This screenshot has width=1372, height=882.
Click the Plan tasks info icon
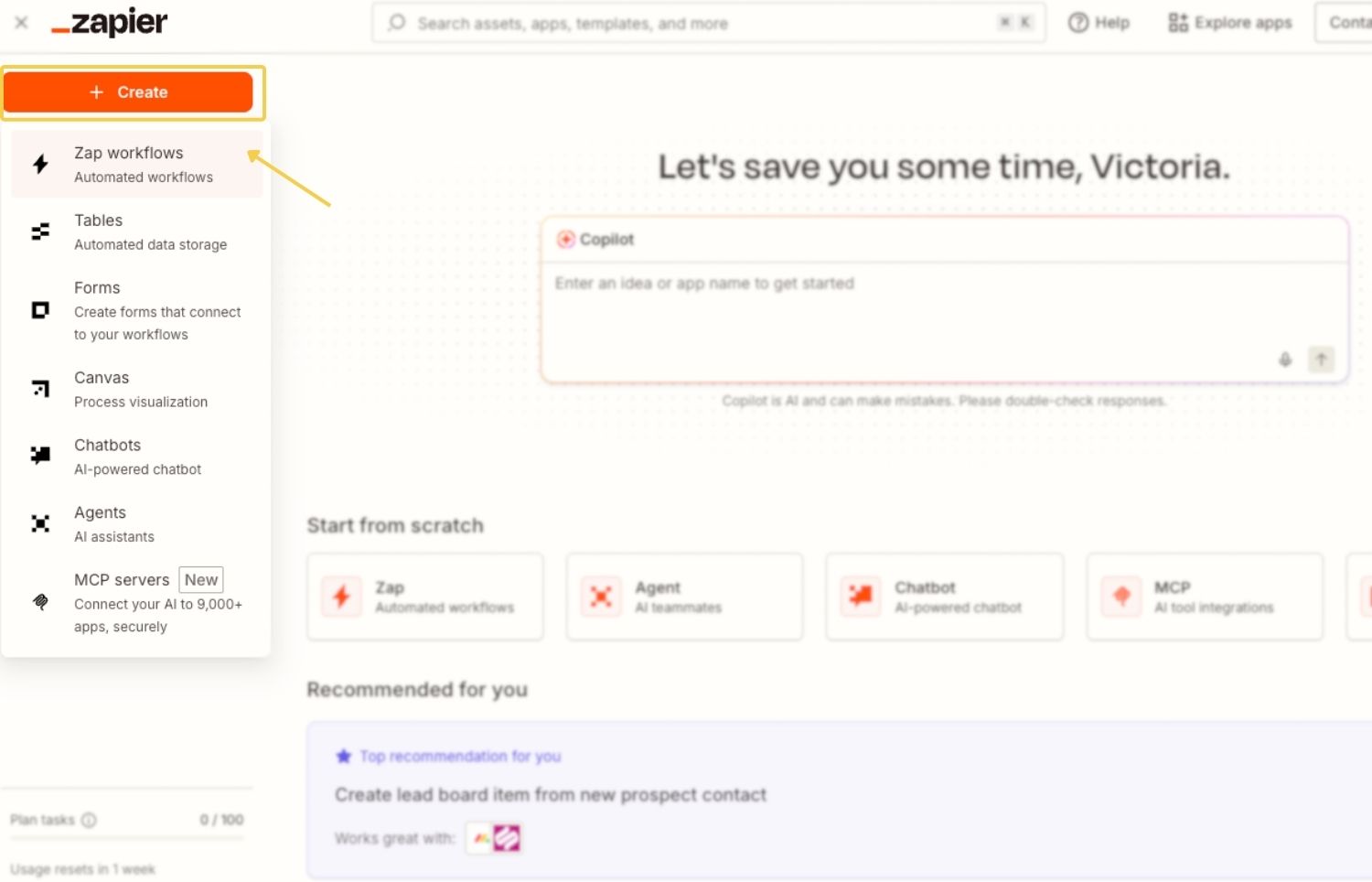click(x=89, y=820)
